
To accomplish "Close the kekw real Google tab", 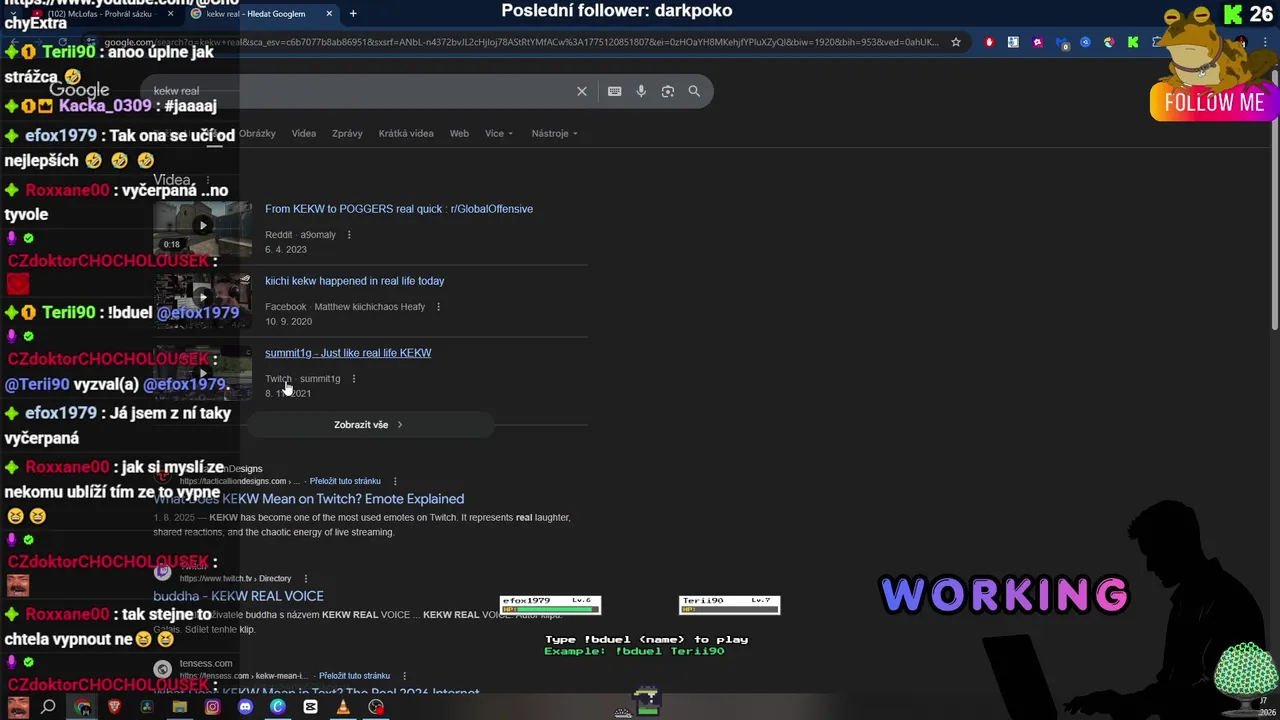I will click(x=329, y=14).
